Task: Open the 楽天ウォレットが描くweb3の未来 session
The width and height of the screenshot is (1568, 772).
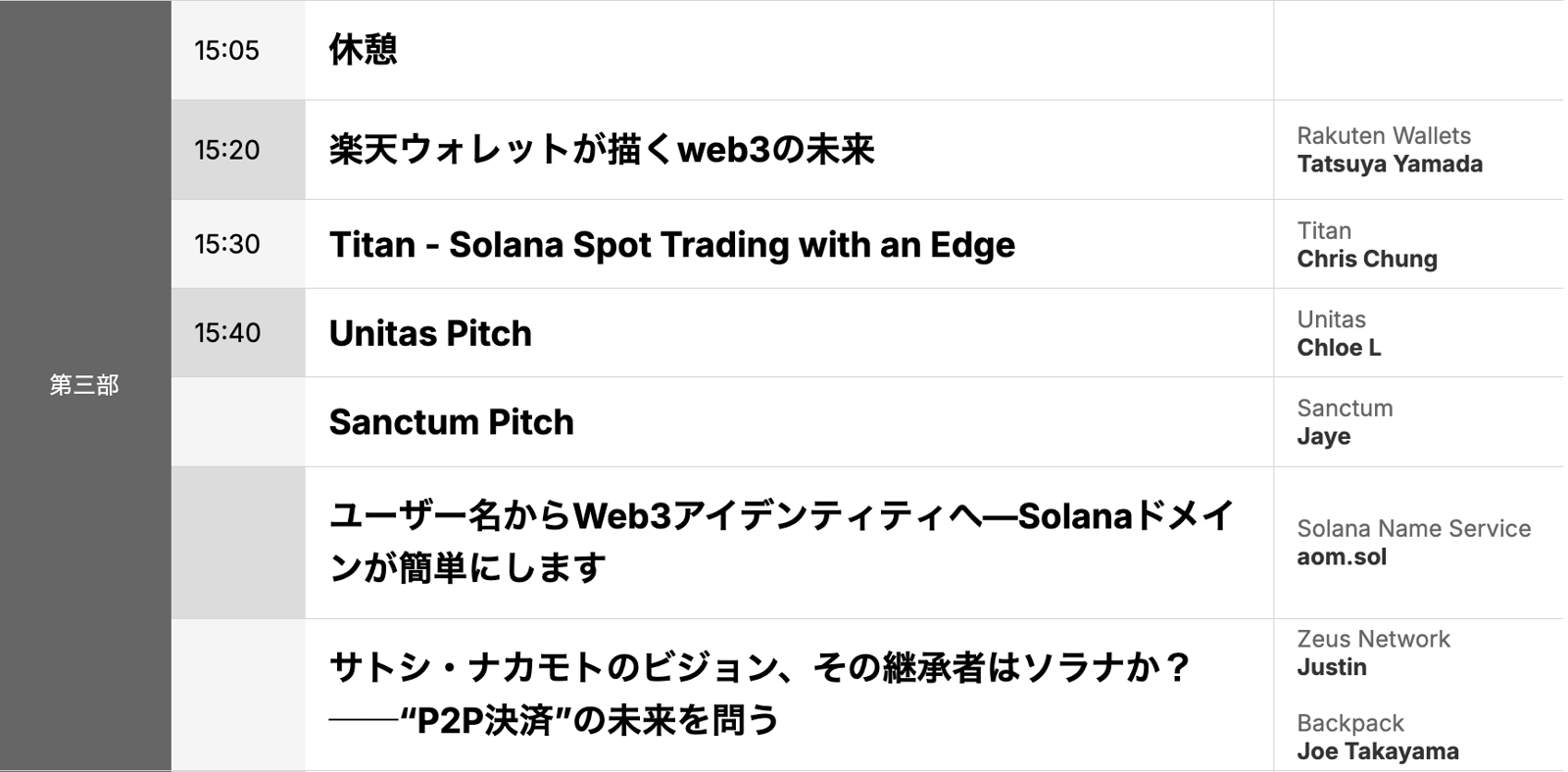Action: [602, 150]
